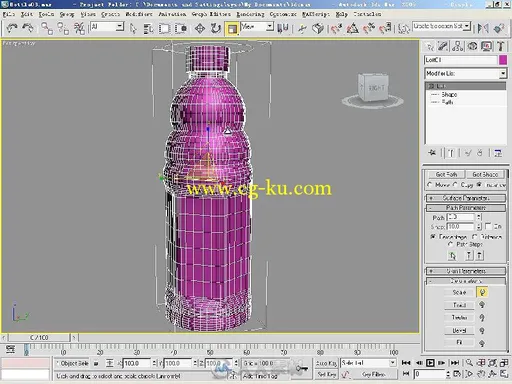Enable the Snap On checkbox

pyautogui.click(x=488, y=226)
